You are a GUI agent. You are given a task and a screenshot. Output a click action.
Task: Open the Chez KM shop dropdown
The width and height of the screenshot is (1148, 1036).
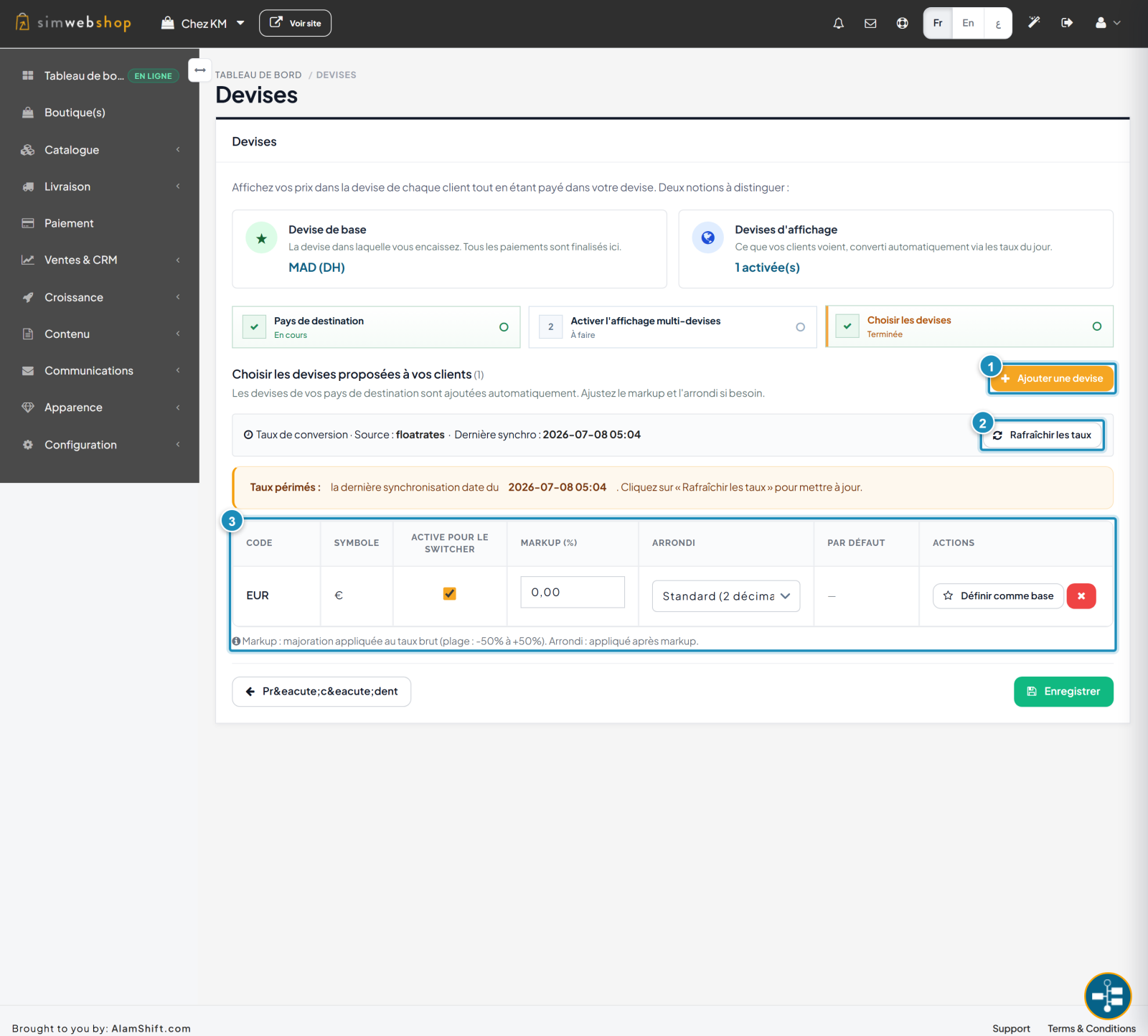click(203, 24)
